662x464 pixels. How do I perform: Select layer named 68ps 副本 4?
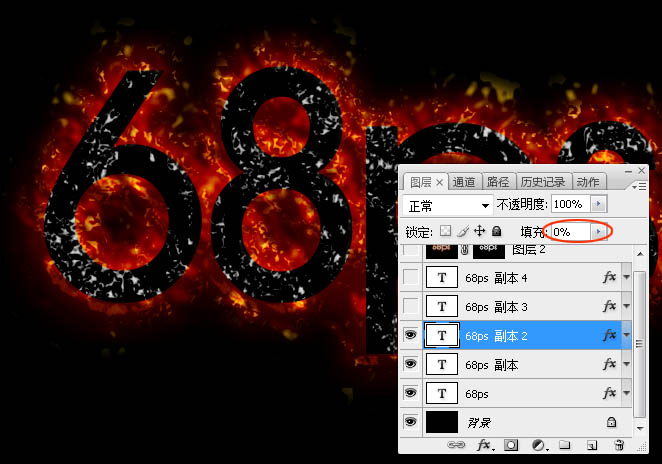click(496, 278)
